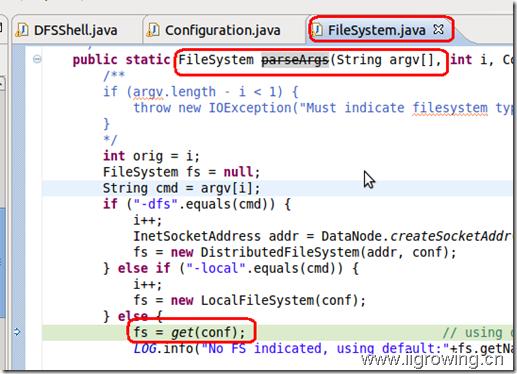Click the Java file icon on DFSShell.java tab

click(x=22, y=30)
